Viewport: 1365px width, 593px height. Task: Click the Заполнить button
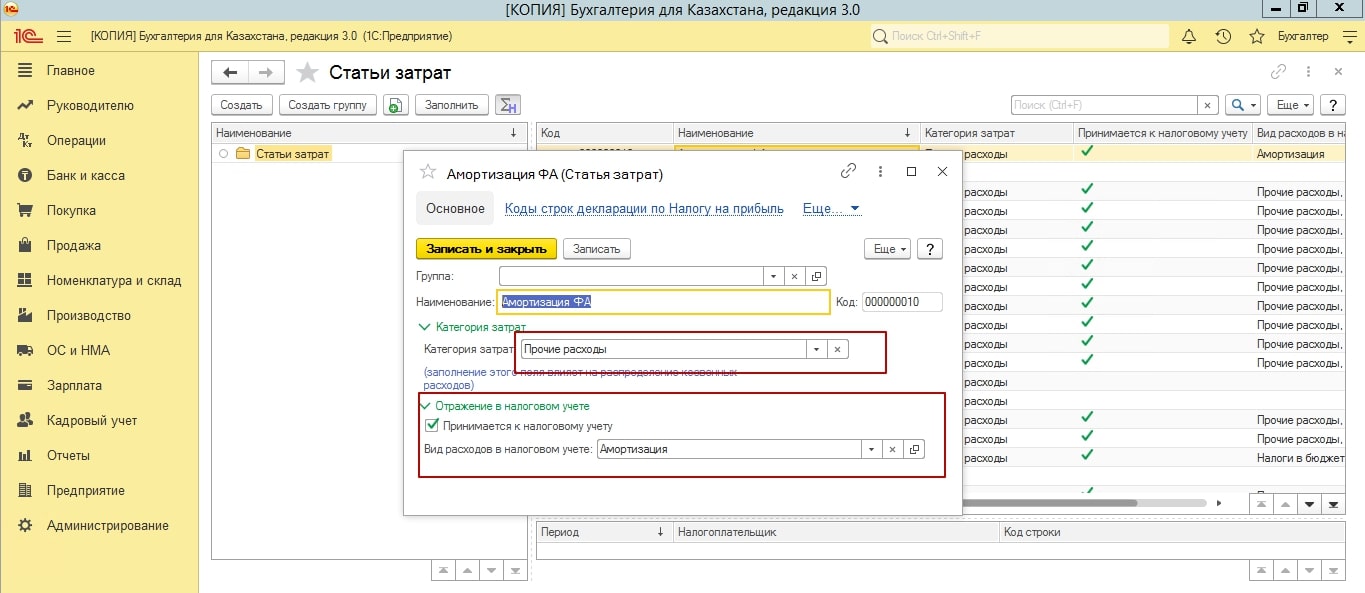coord(451,105)
